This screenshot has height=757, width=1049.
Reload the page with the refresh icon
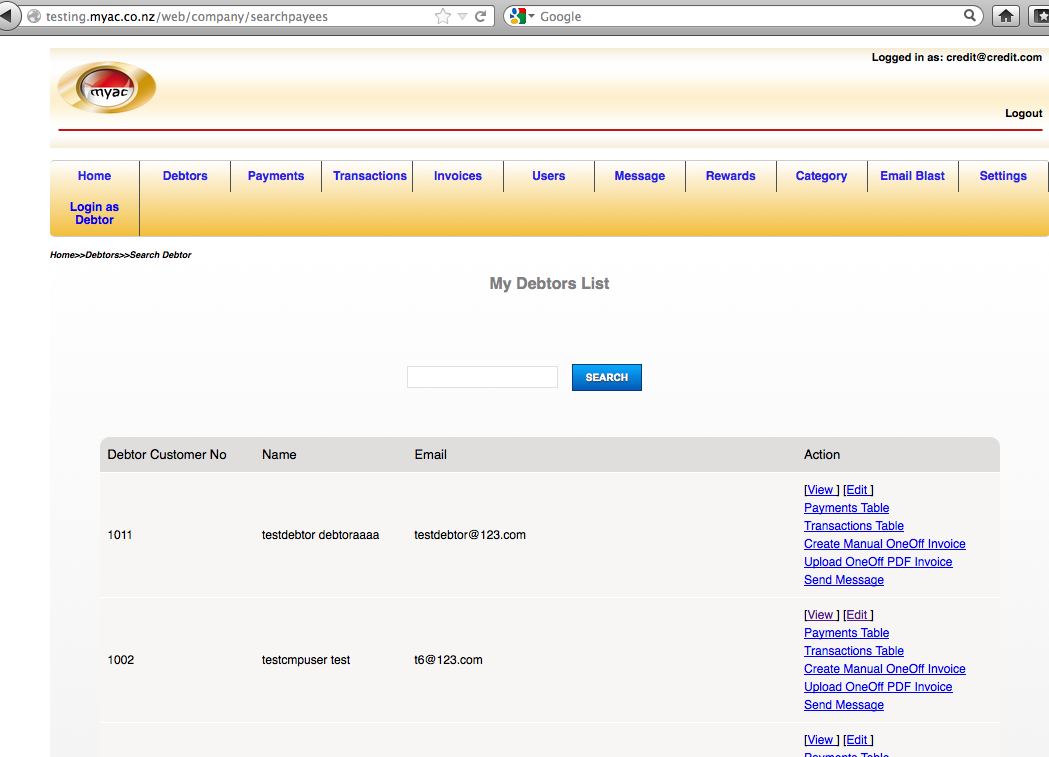tap(480, 16)
